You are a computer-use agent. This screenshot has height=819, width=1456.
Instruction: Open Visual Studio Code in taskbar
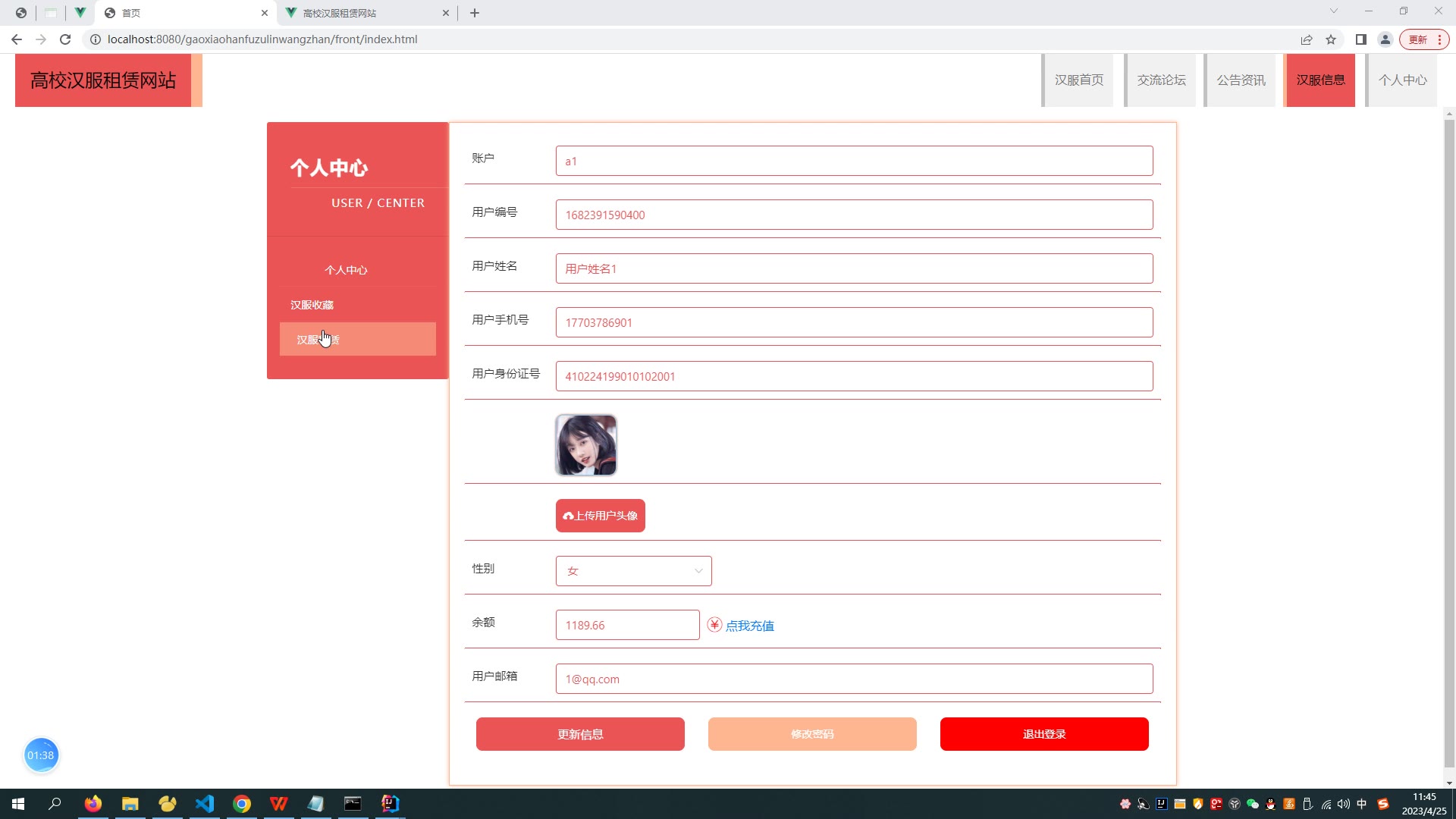[x=205, y=804]
